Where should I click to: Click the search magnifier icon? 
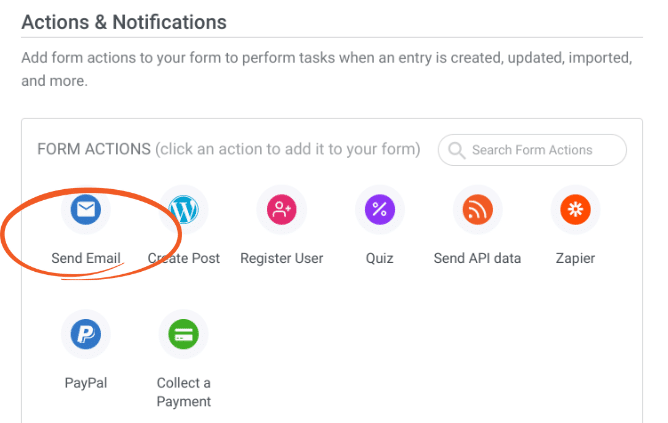click(457, 150)
